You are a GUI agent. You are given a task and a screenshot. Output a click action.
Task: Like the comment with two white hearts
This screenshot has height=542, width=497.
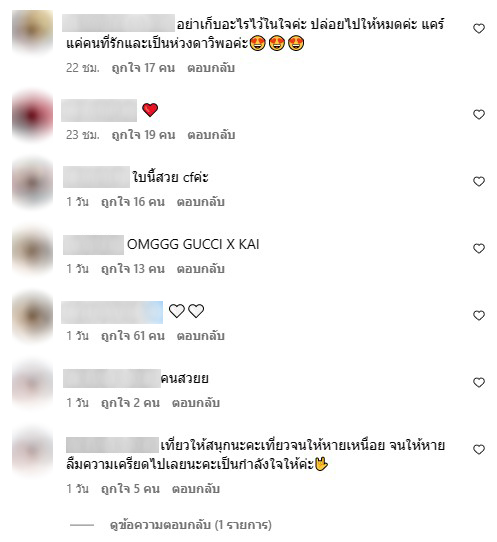(x=479, y=316)
